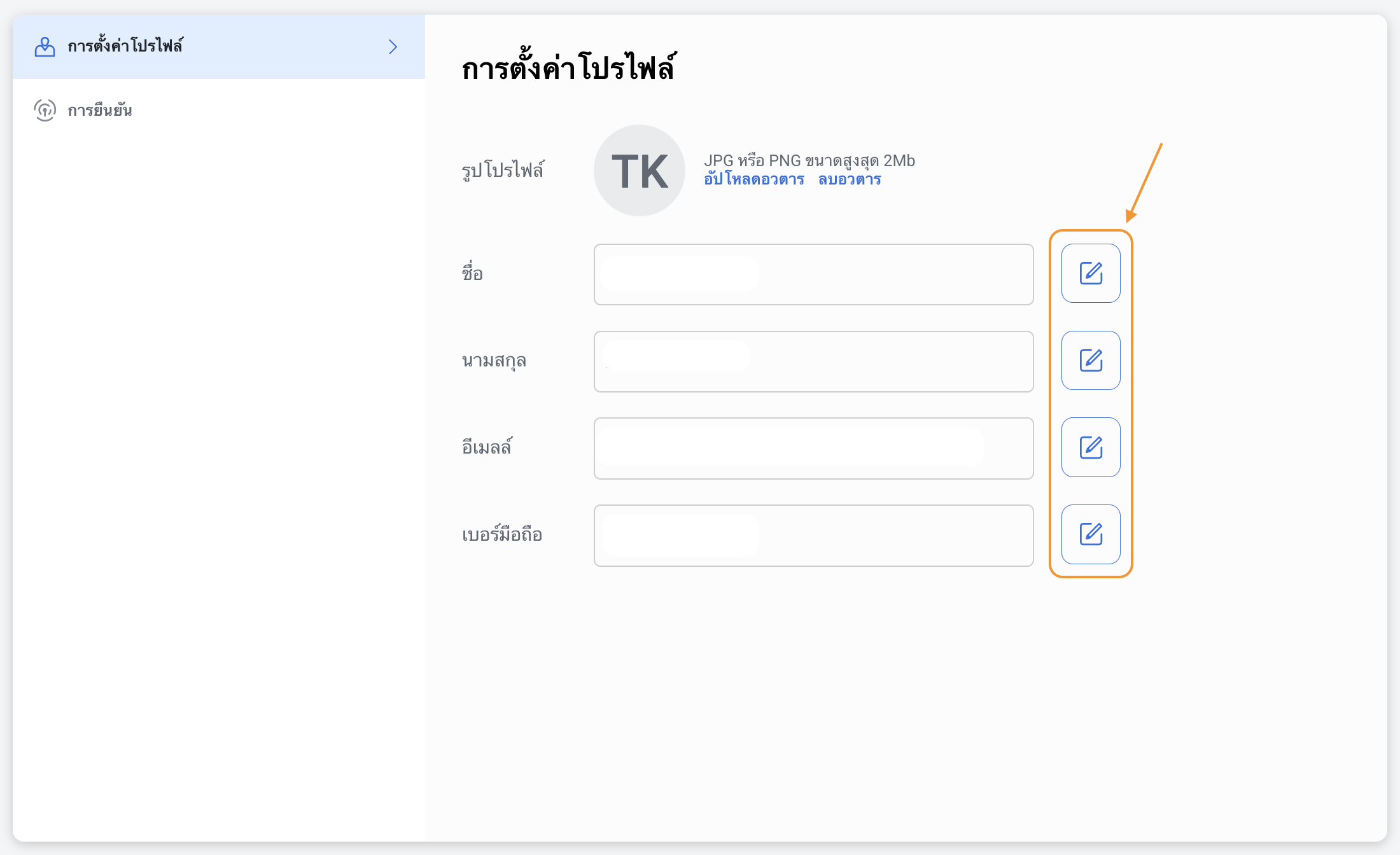Click the edit icon for the ชื่อ field
This screenshot has height=855, width=1400.
(x=1091, y=274)
